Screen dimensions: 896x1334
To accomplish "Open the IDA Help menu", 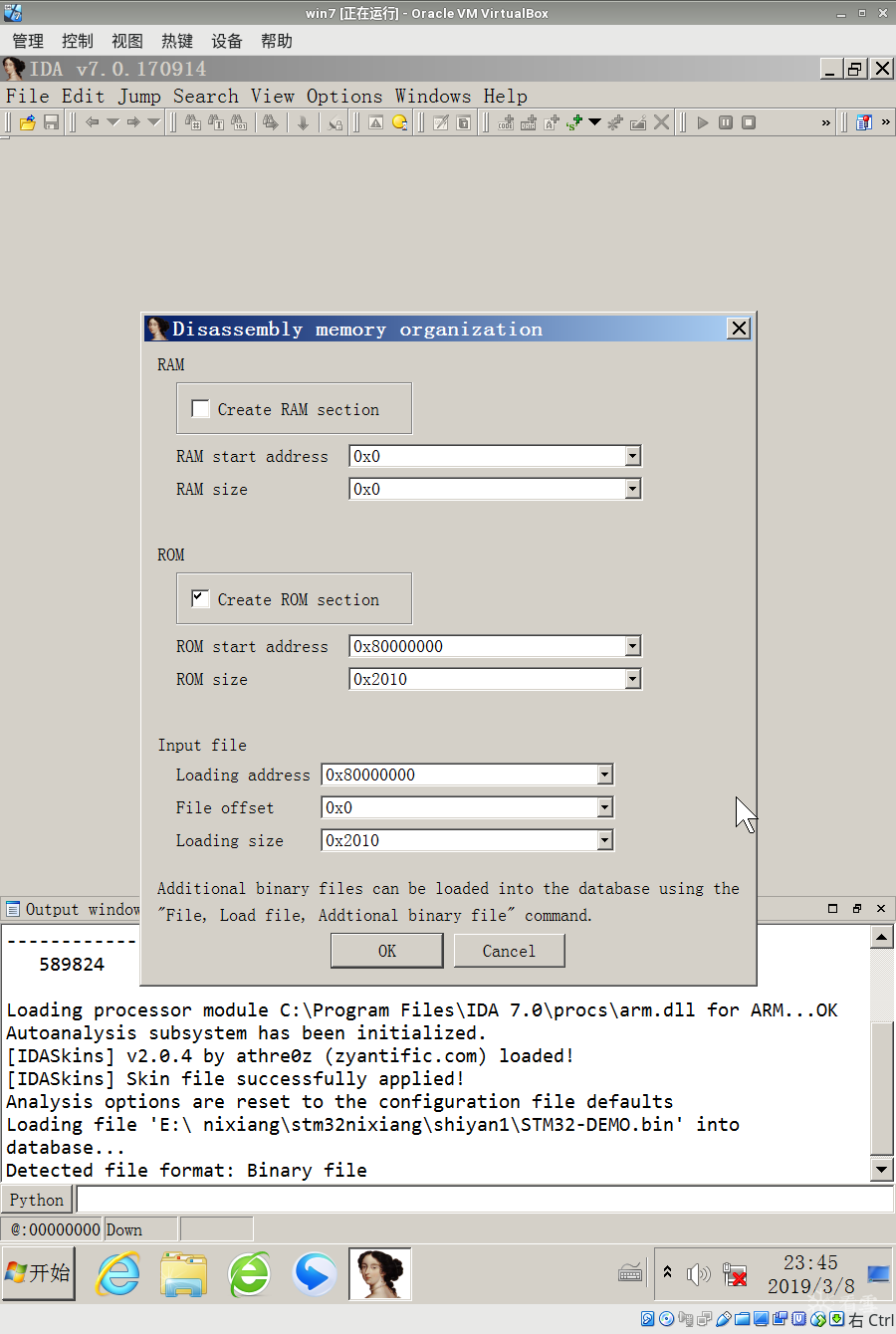I will pos(506,96).
